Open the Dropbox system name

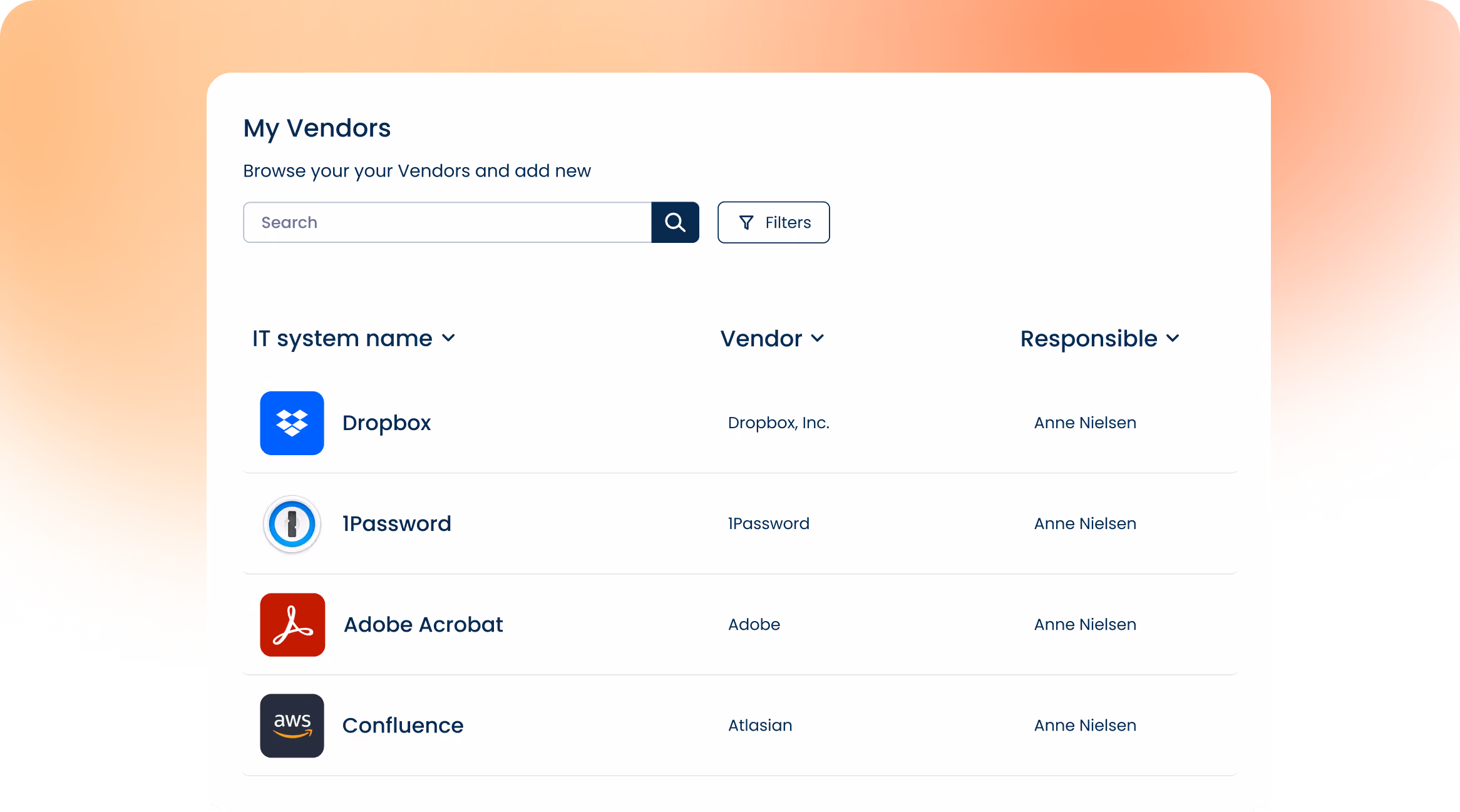click(x=386, y=423)
